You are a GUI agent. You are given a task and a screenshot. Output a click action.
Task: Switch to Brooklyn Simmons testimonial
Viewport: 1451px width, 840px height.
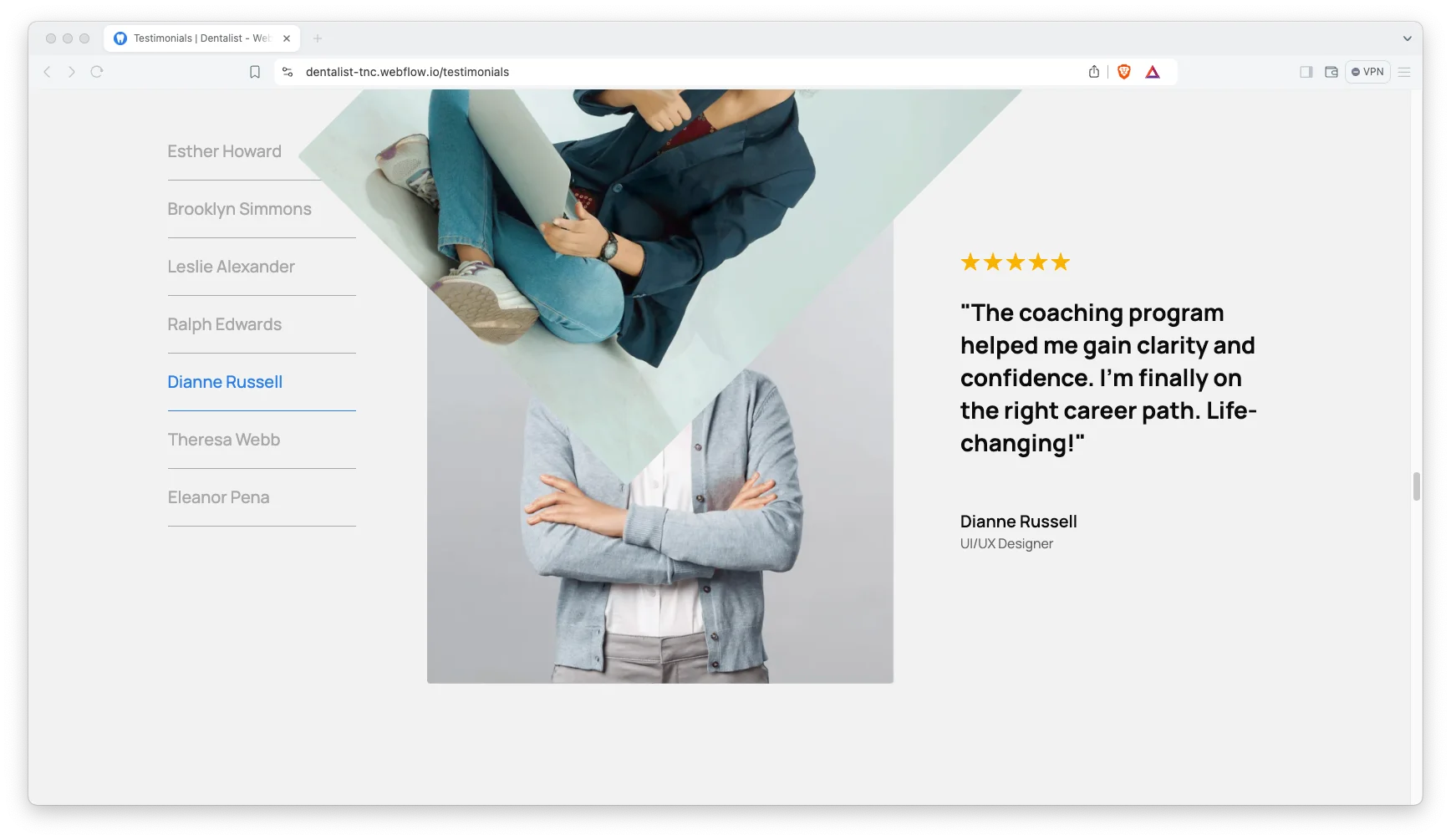[239, 209]
